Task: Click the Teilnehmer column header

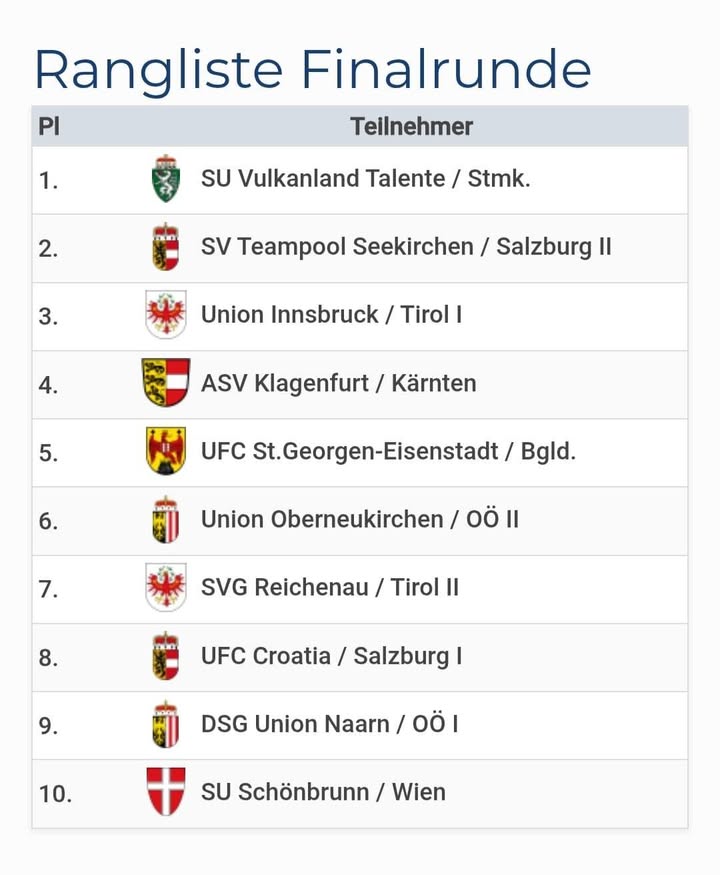Action: (411, 127)
